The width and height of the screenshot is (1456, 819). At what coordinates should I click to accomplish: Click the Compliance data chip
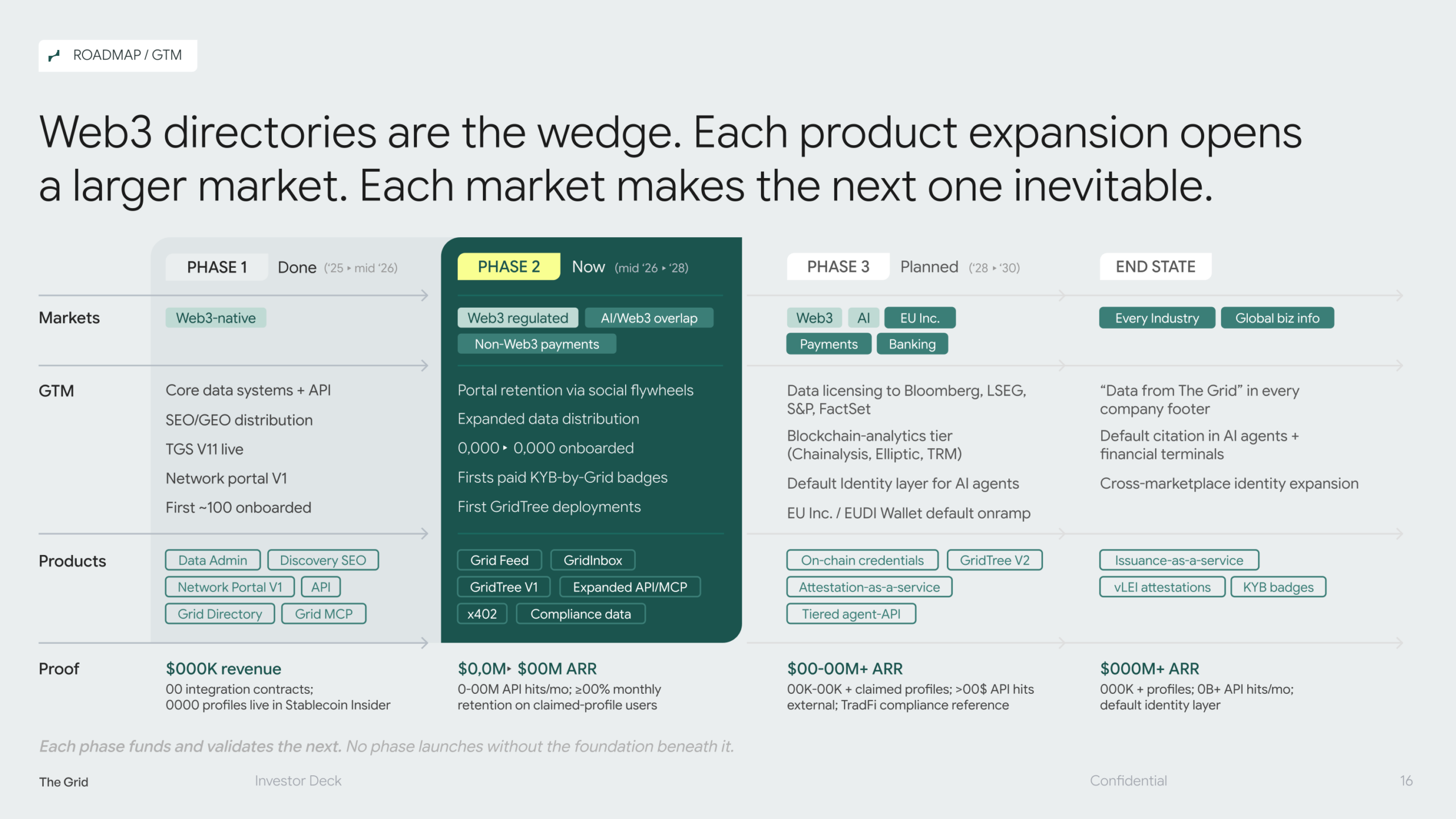pyautogui.click(x=580, y=614)
